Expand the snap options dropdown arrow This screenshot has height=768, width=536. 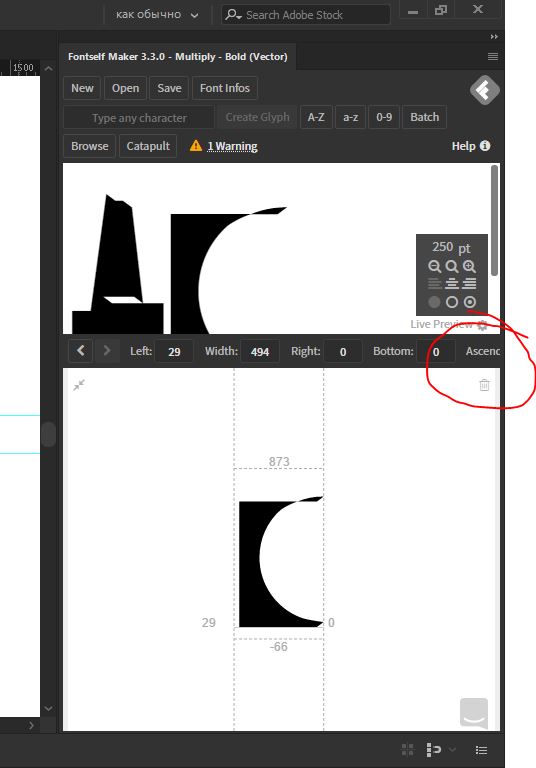[452, 749]
